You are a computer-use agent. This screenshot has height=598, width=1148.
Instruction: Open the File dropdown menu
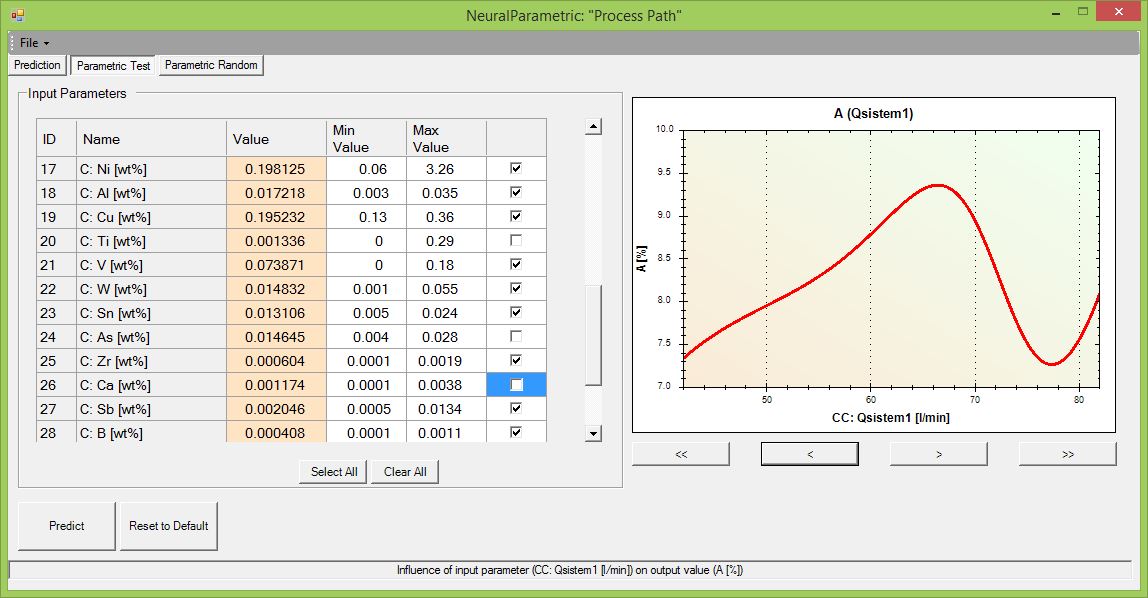coord(33,43)
